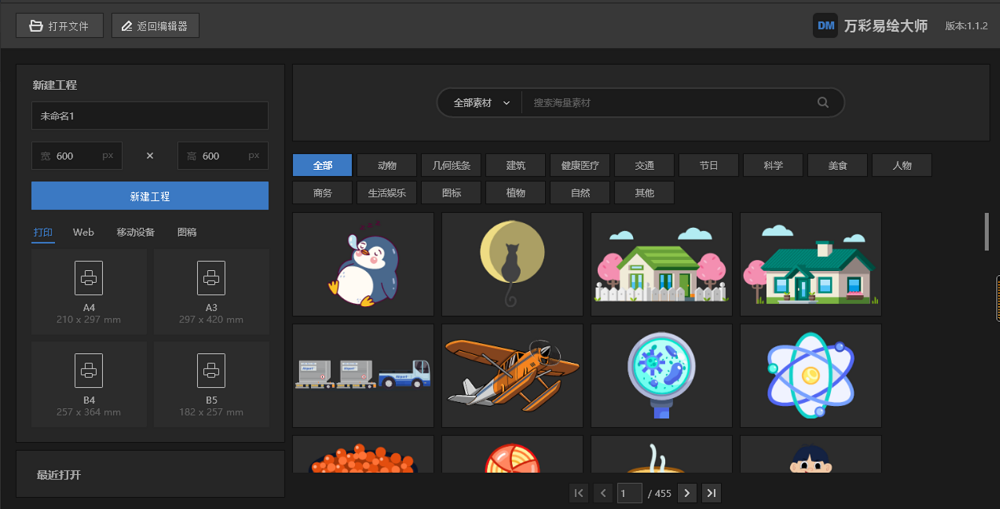
Task: Select the 打印 preset tab
Action: 43,232
